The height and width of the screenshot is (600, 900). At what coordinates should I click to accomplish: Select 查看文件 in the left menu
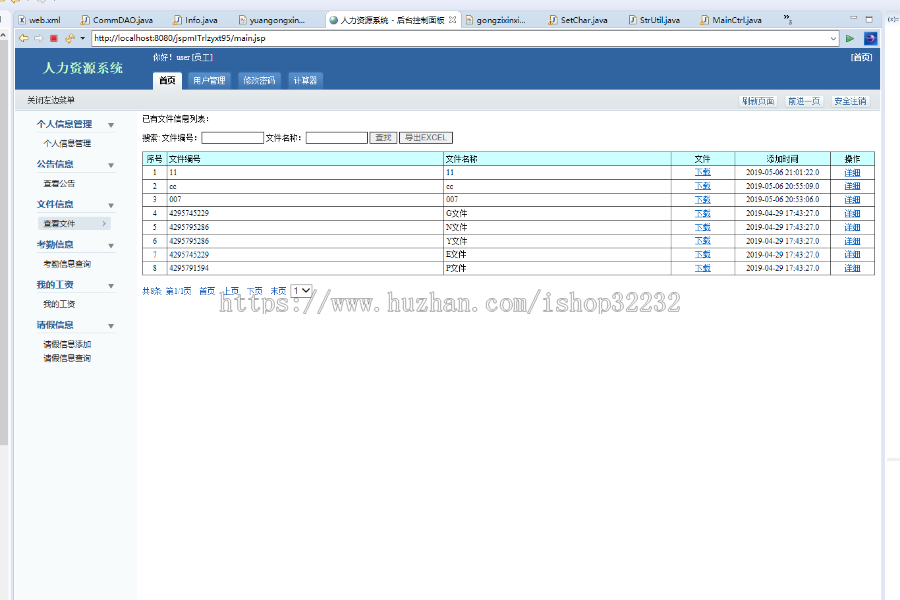tap(60, 224)
